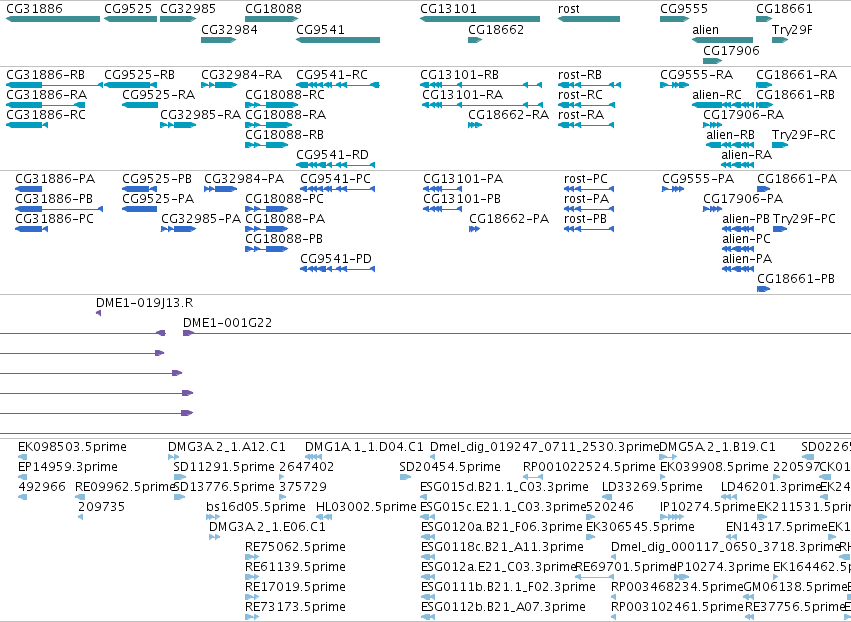Click protein Try29F-PC
Screen dimensions: 851x622
780,229
